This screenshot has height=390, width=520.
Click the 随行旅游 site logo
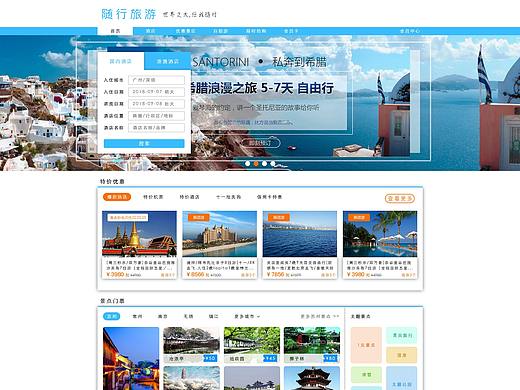point(129,14)
